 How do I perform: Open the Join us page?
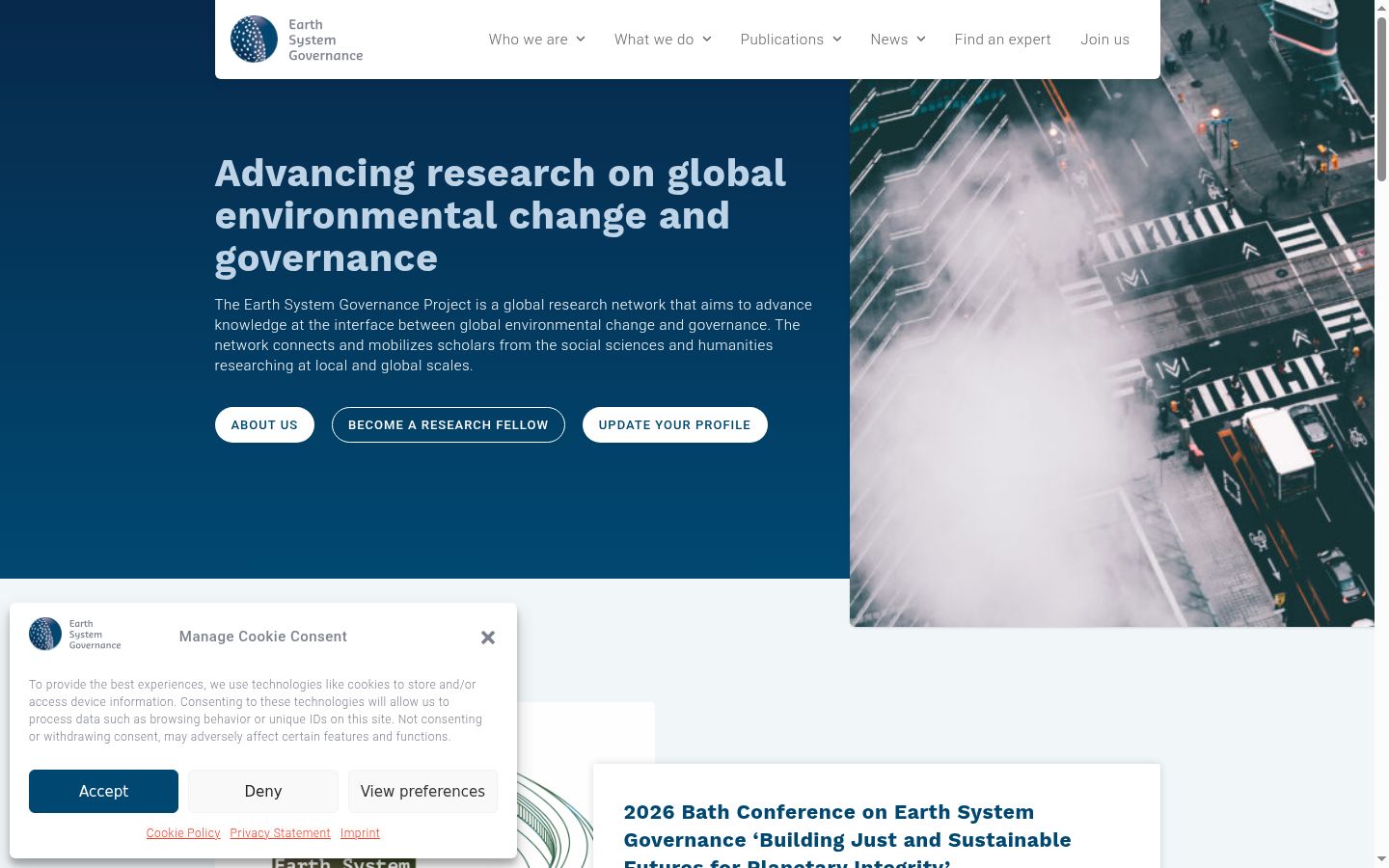(1104, 40)
